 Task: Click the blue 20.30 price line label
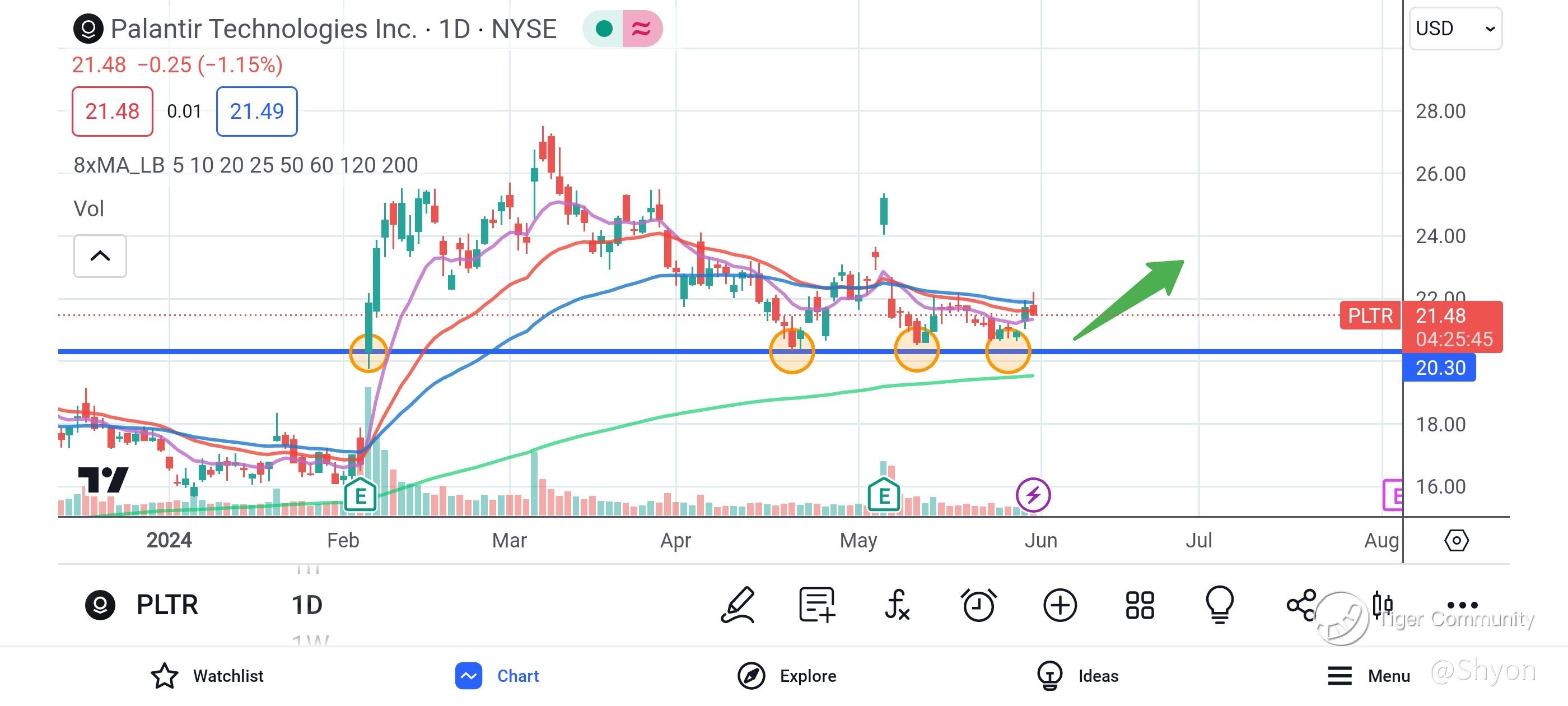point(1439,368)
